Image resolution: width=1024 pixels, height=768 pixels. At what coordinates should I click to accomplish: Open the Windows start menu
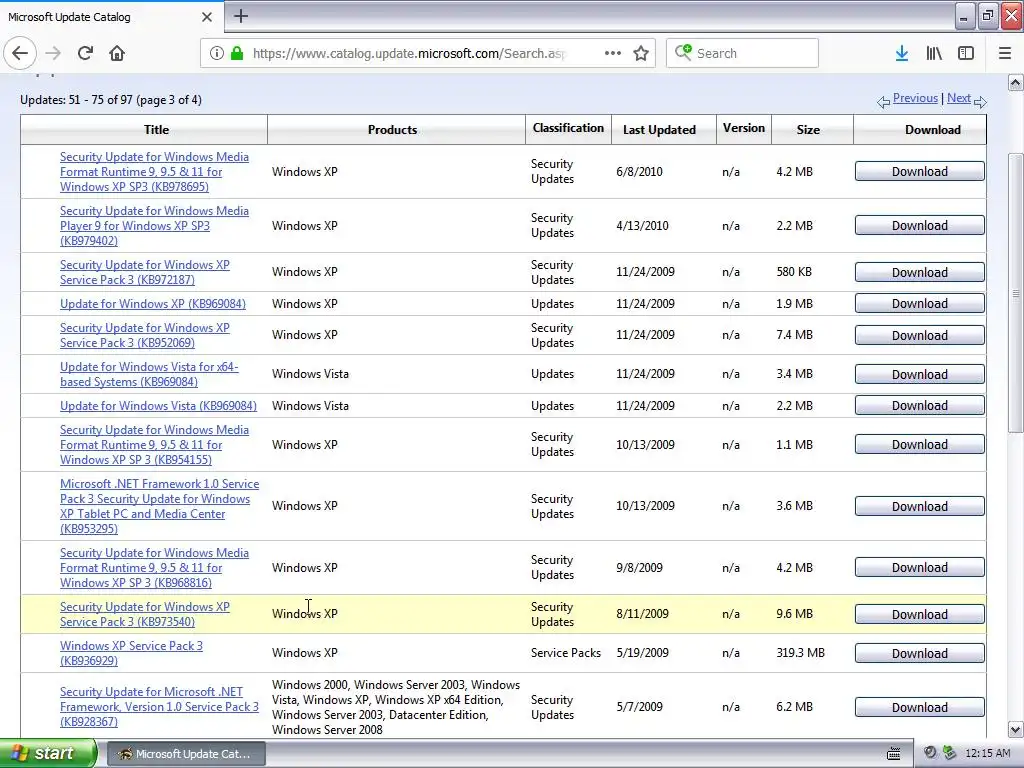pyautogui.click(x=48, y=753)
